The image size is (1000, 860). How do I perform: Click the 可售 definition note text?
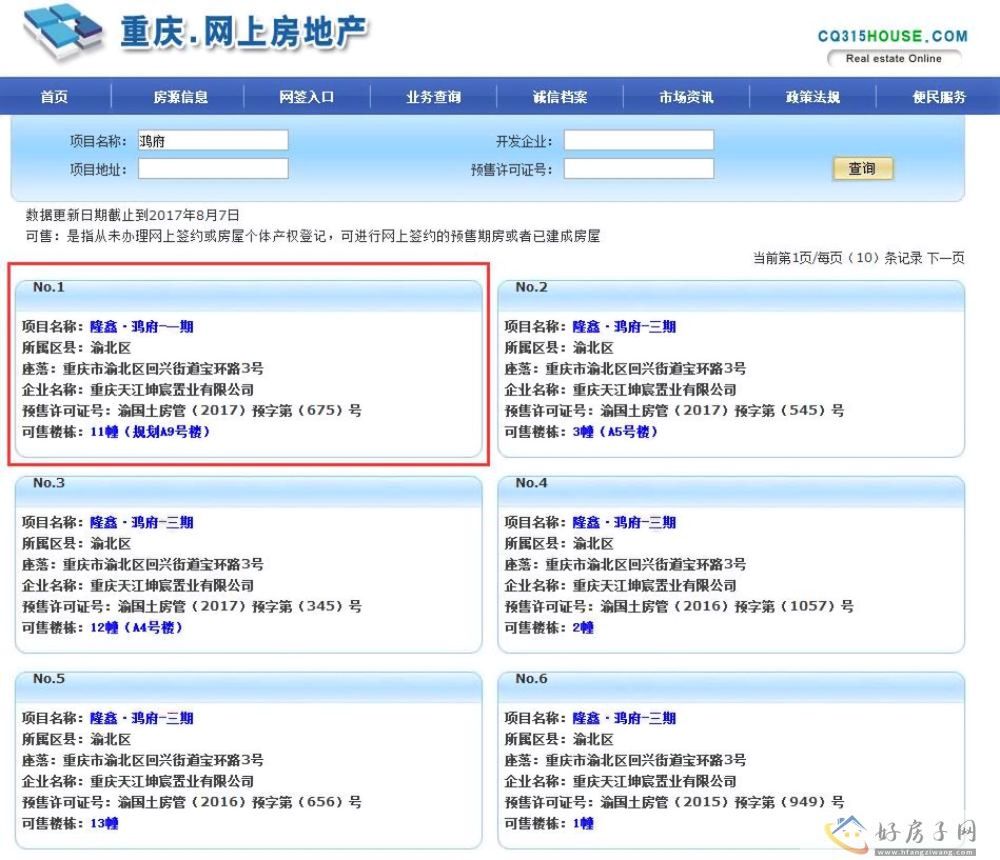pos(312,236)
